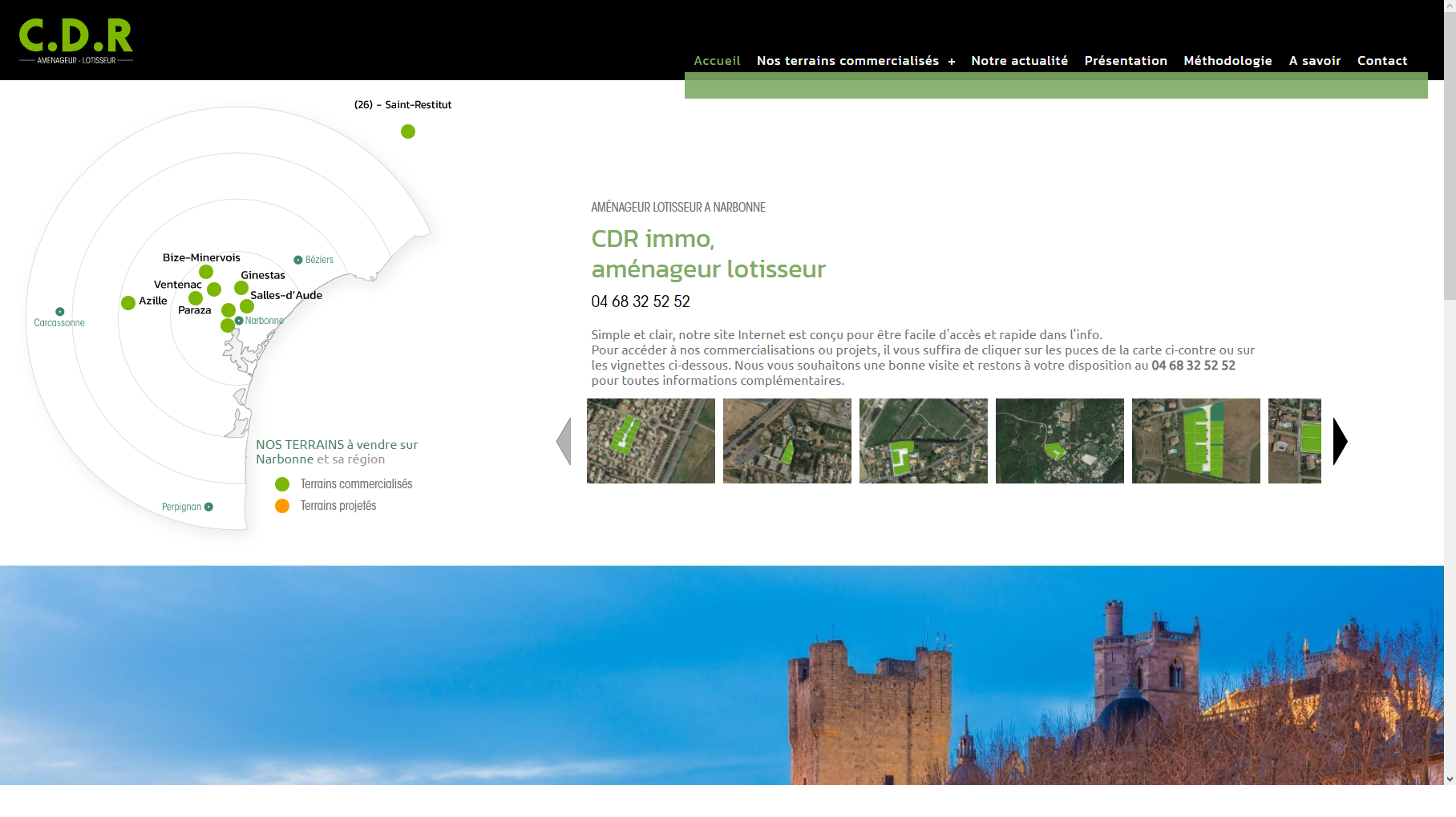This screenshot has height=817, width=1456.
Task: Click the C.D.R logo
Action: tap(75, 38)
